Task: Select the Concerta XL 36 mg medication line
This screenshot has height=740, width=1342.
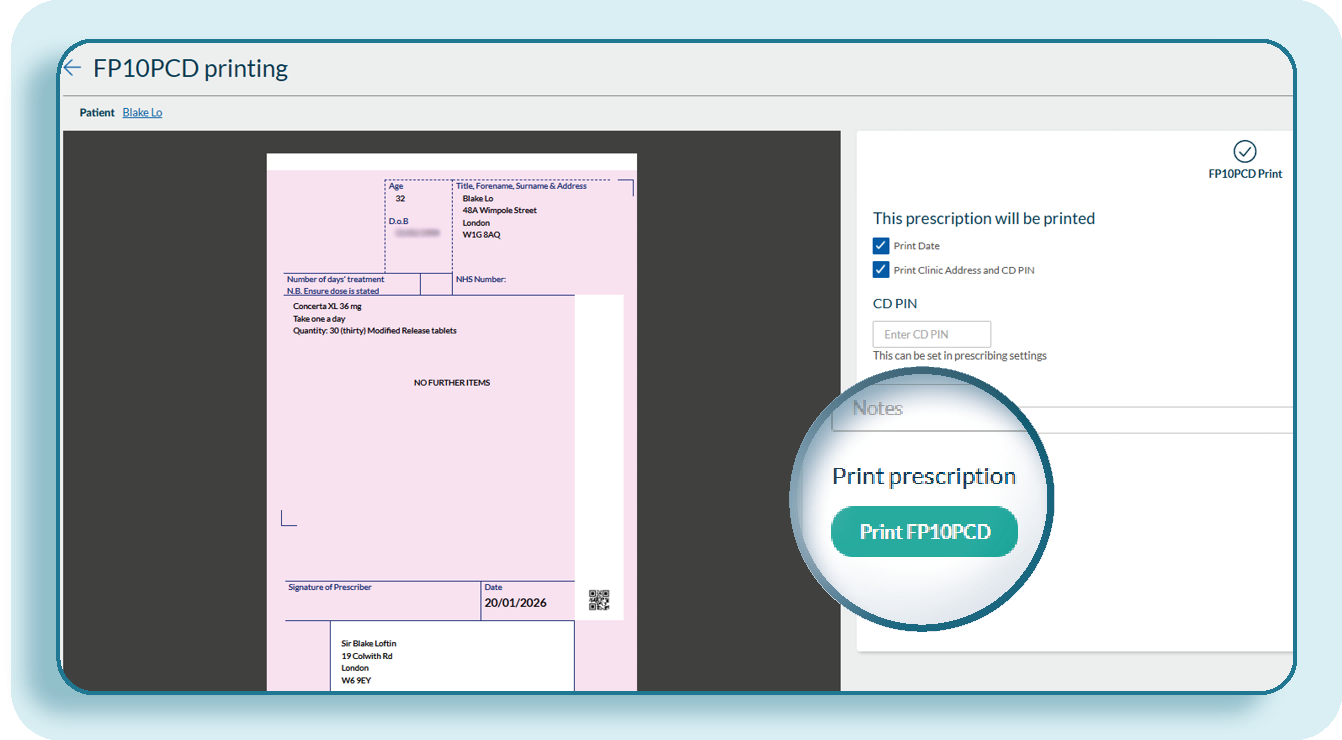Action: pos(327,306)
